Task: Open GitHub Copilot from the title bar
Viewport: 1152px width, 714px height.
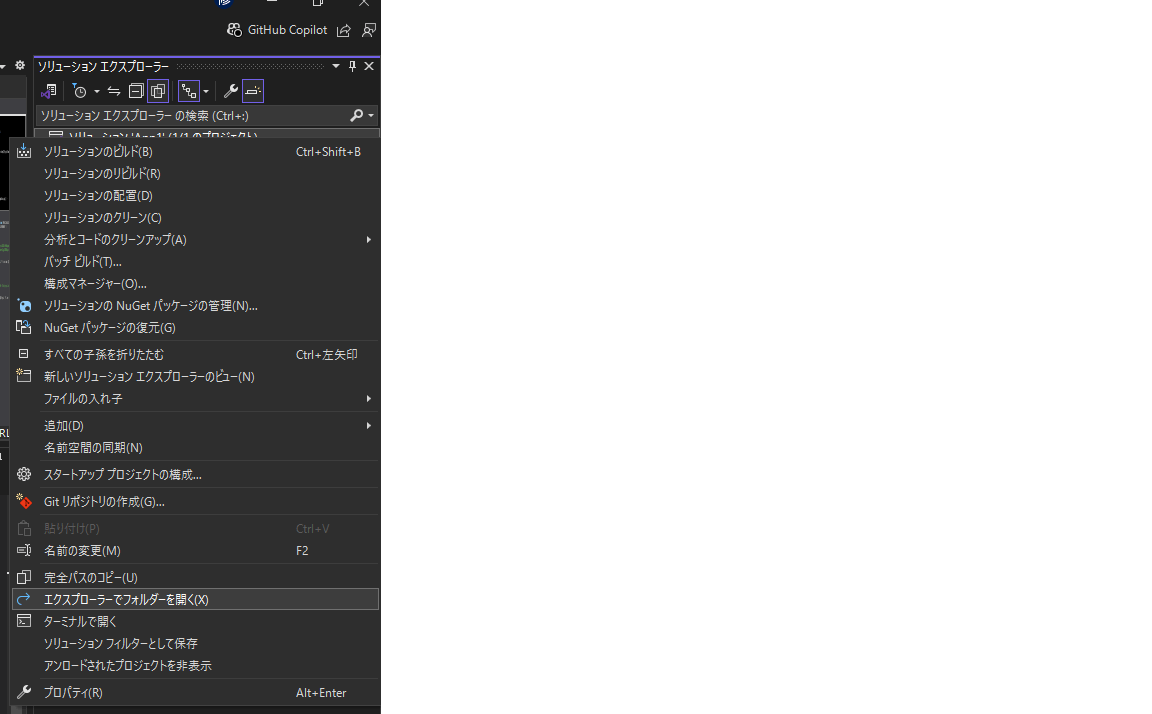Action: point(277,30)
